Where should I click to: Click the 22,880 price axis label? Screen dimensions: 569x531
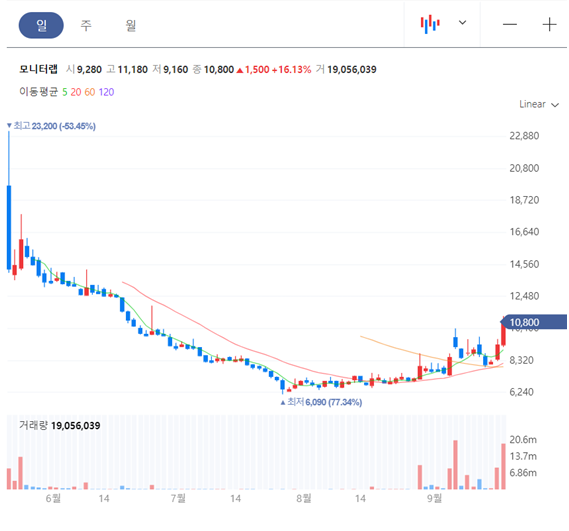[524, 136]
